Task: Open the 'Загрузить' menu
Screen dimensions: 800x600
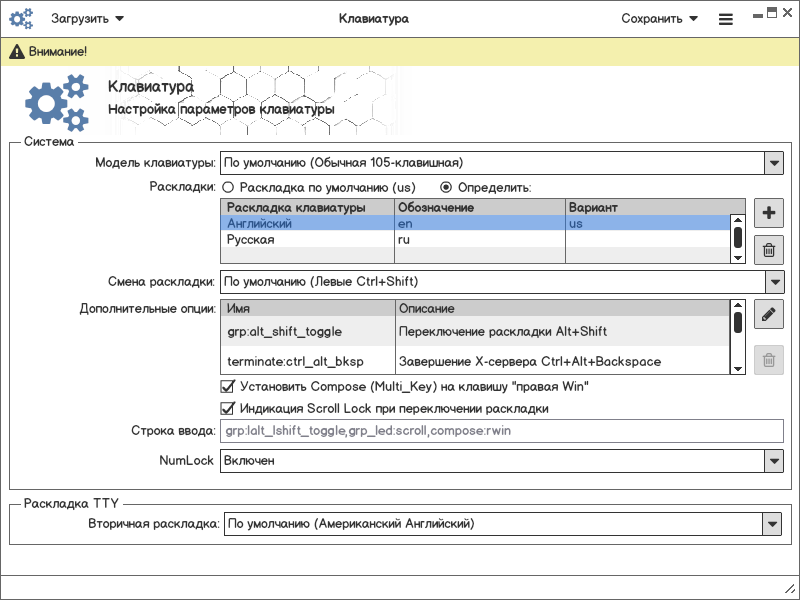Action: (x=88, y=18)
